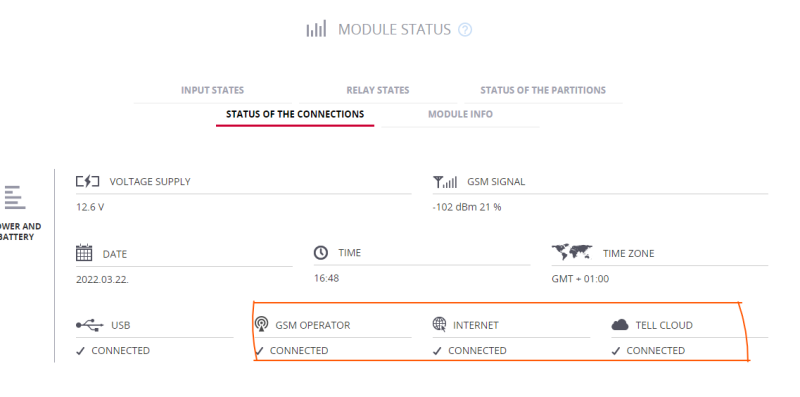Screen dimensions: 800x397
Task: Click the voltage supply battery icon
Action: 88,181
